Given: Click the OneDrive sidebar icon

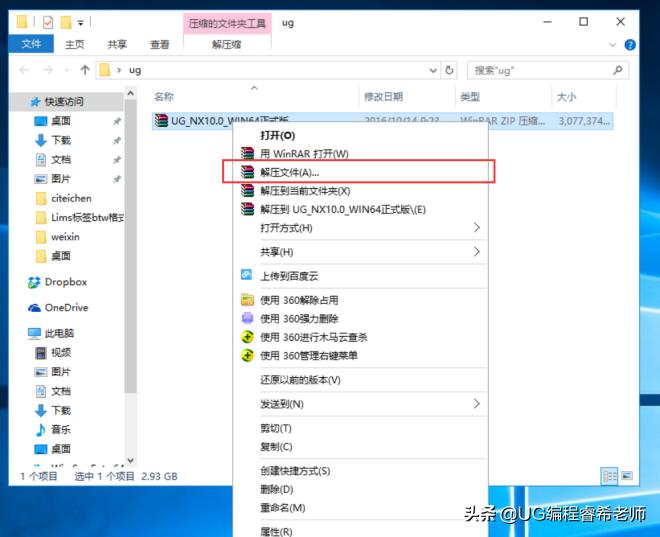Looking at the screenshot, I should click(34, 308).
